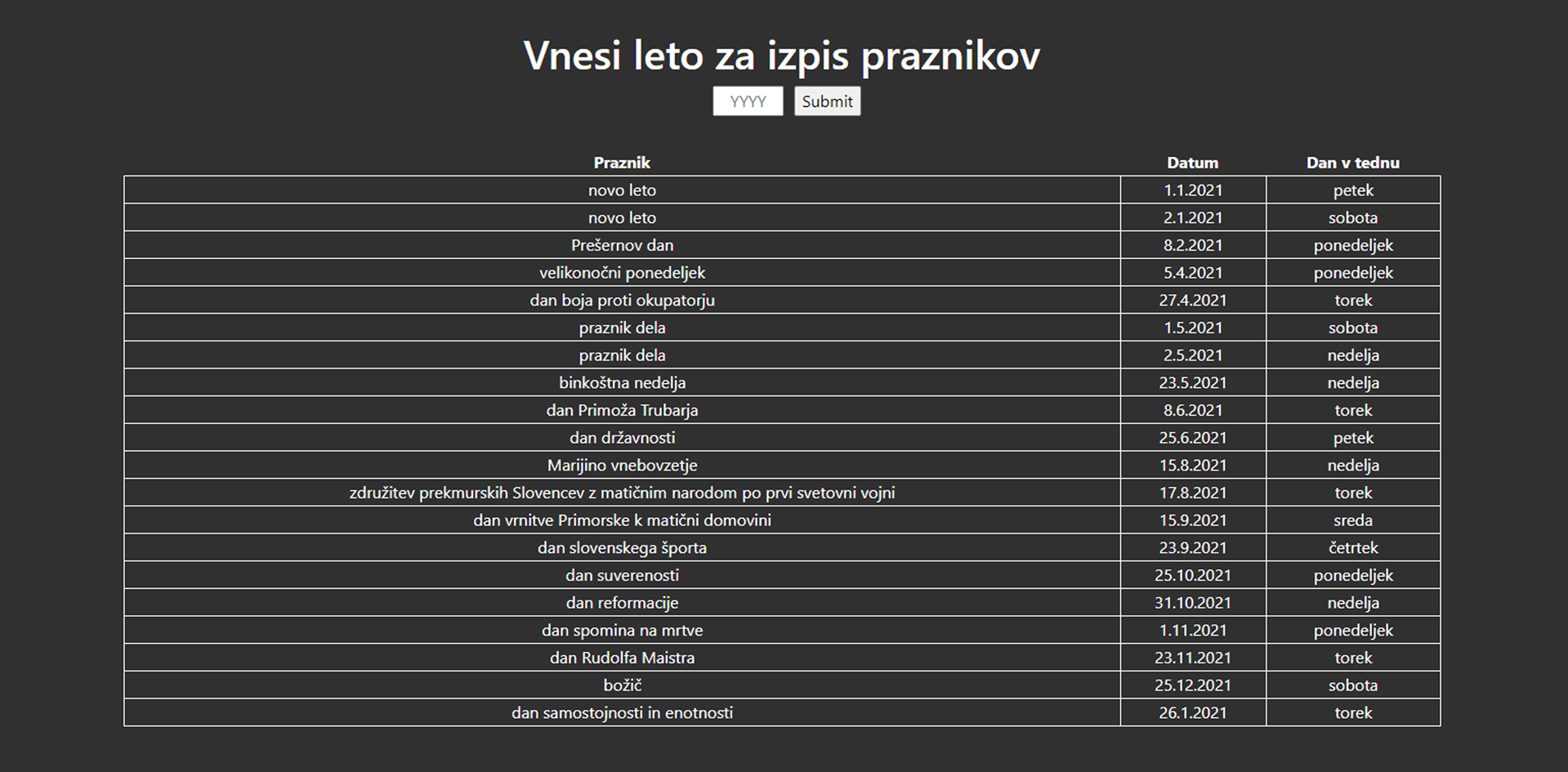Select dan samostojnosti in enotnosti cell
Viewport: 1568px width, 772px height.
[x=622, y=712]
